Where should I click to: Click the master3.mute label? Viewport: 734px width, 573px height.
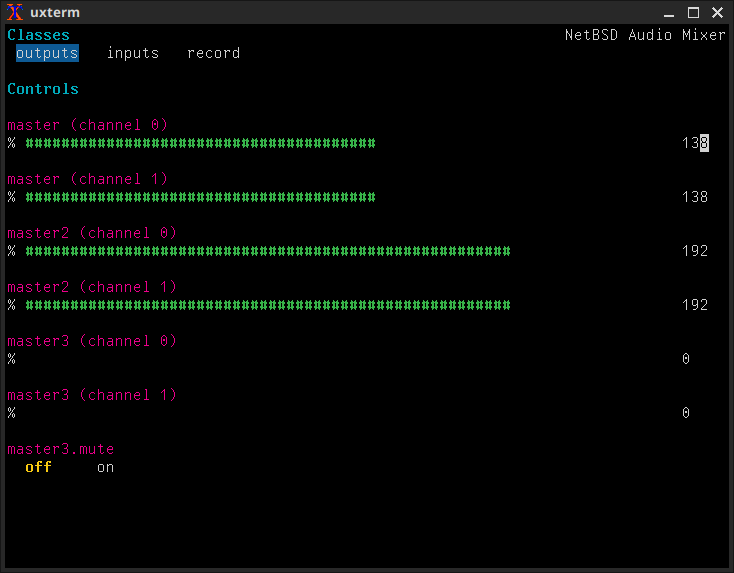tap(61, 449)
